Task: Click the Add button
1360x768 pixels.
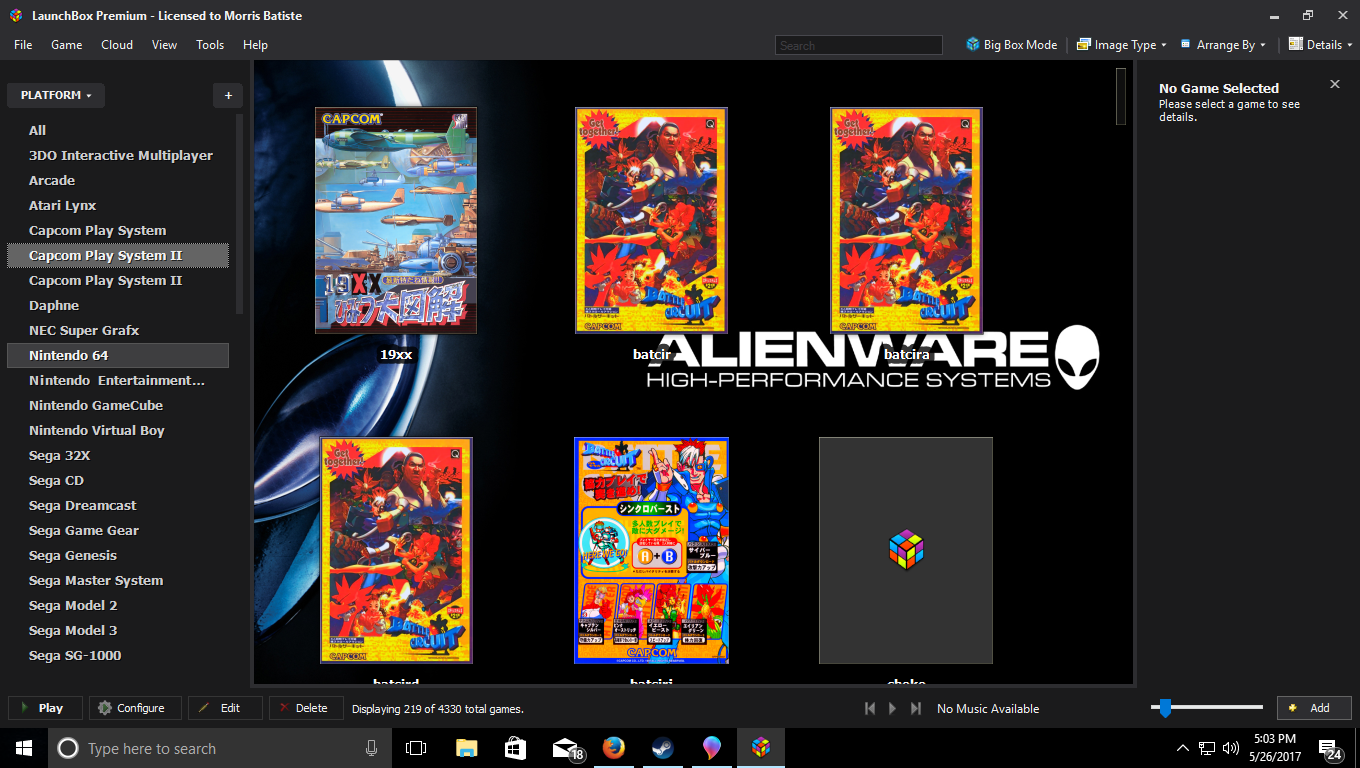Action: 1314,708
